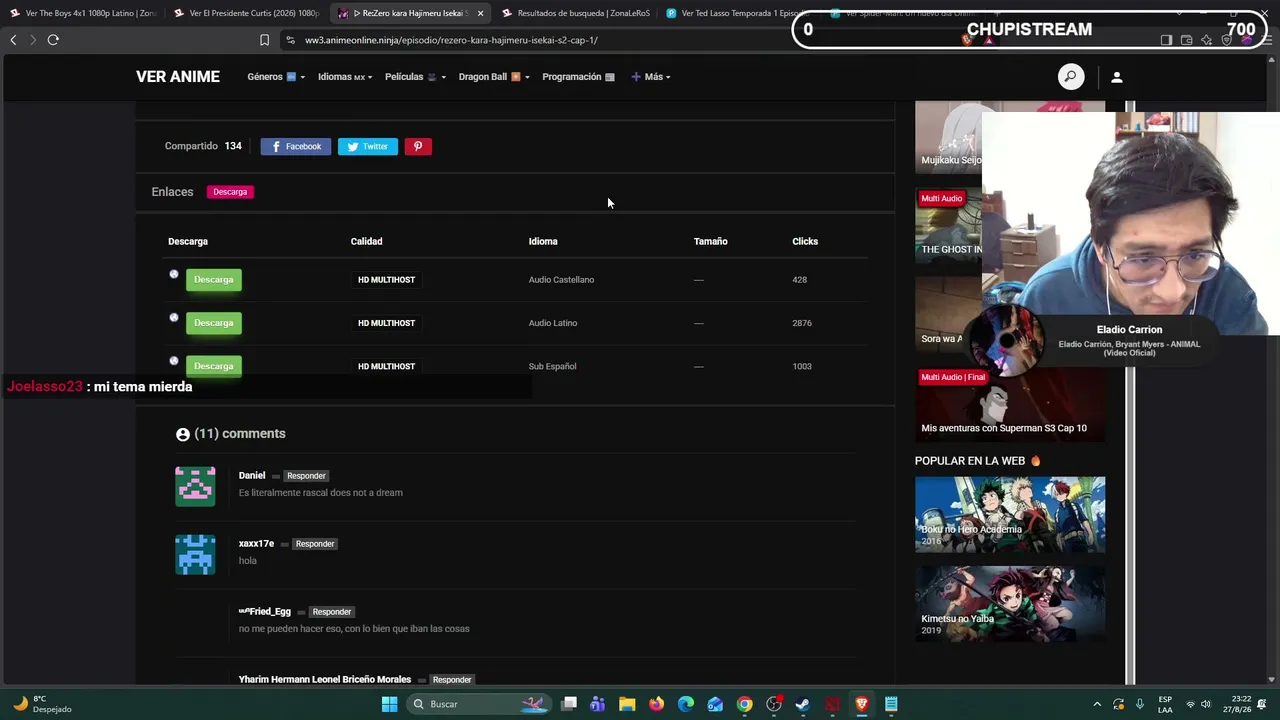
Task: Expand the Dragon Ball dropdown menu
Action: point(494,77)
